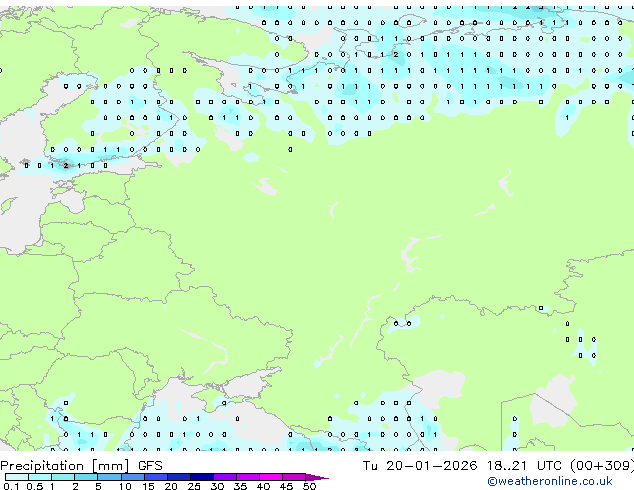Select the dark navy swatch between 25 and 30
The image size is (634, 490).
(x=201, y=477)
